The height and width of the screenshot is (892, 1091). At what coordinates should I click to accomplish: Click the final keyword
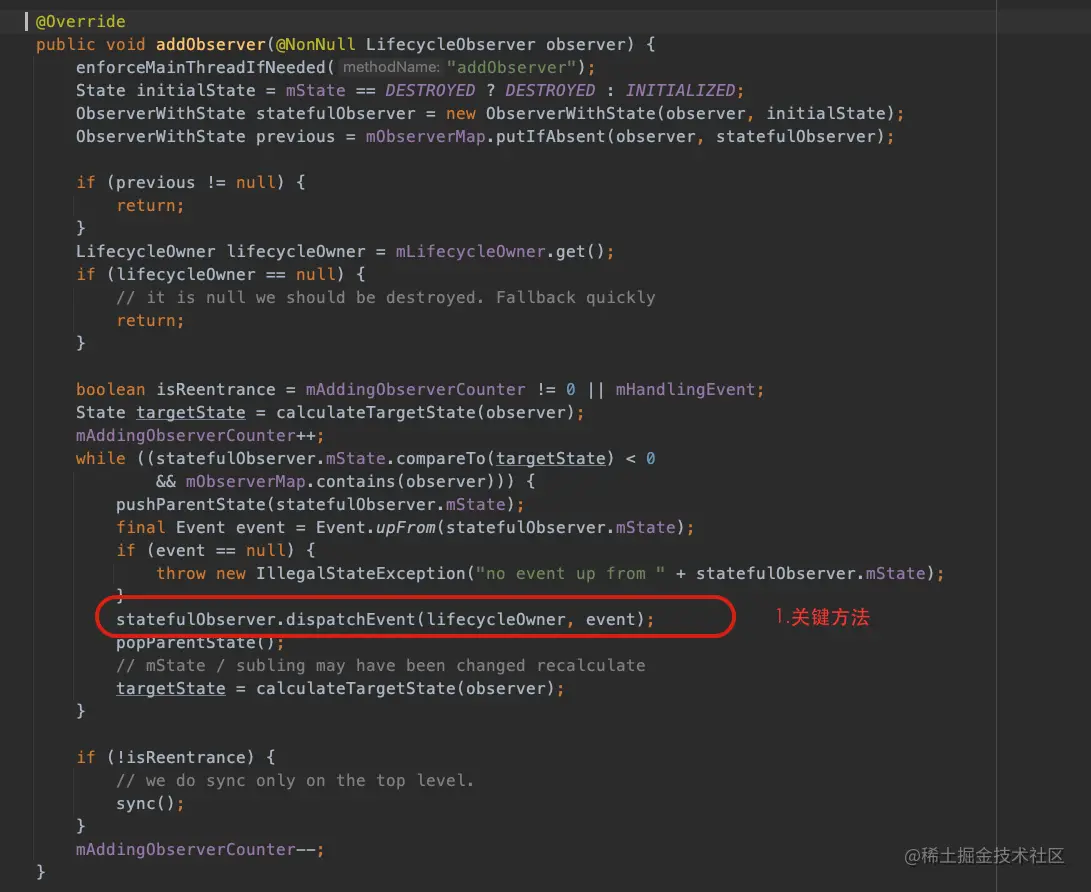141,527
